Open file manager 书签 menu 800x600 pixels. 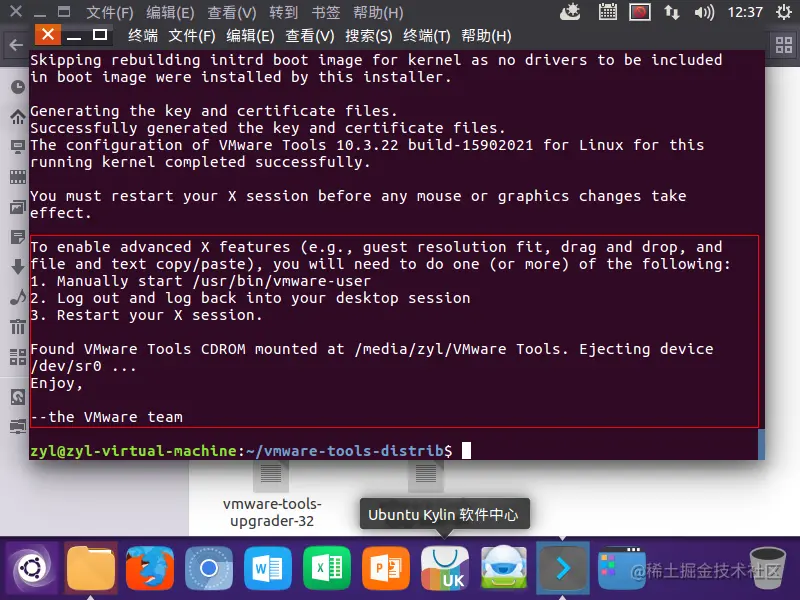pos(326,12)
